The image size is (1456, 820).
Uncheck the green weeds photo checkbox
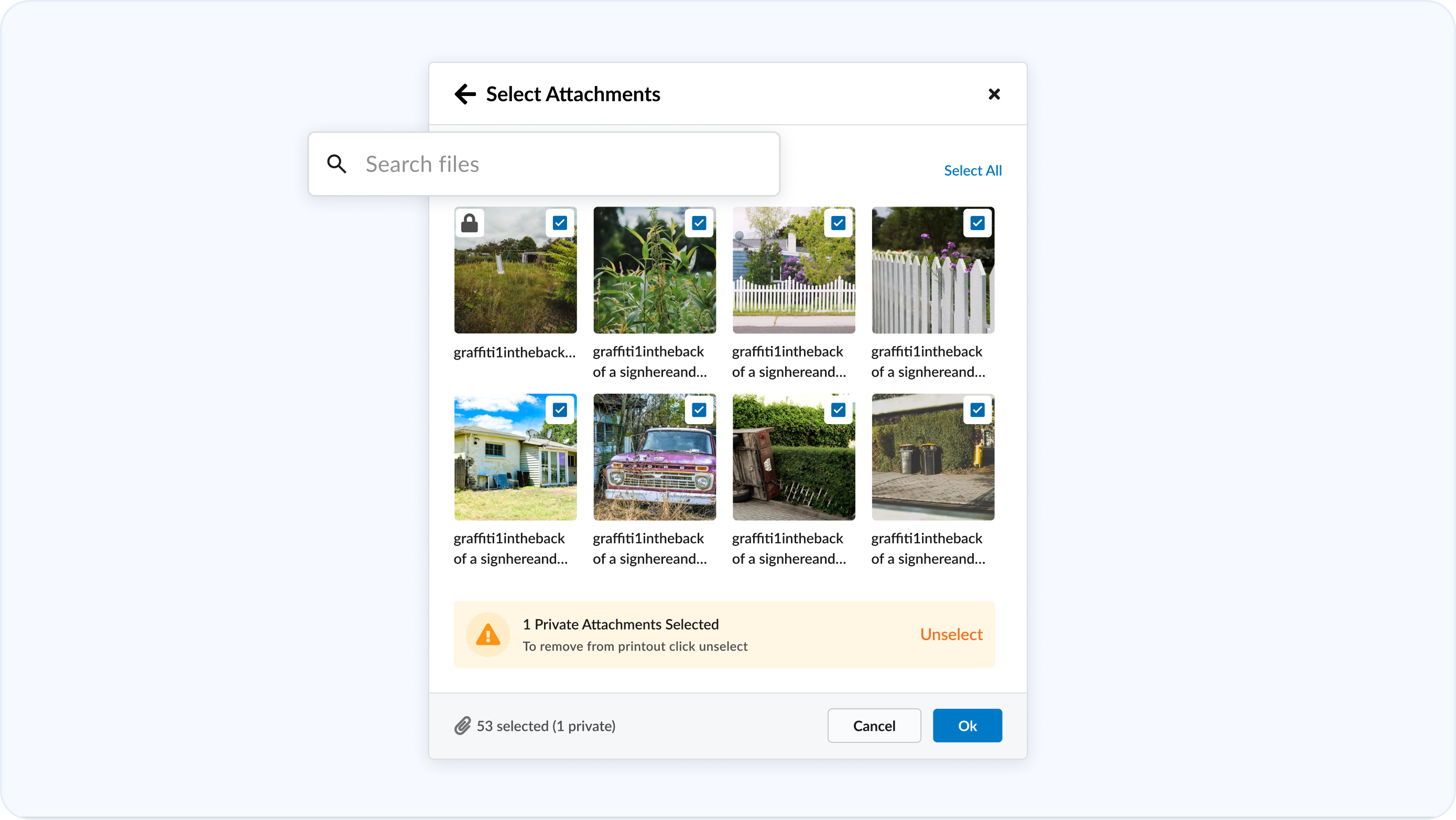pyautogui.click(x=699, y=223)
